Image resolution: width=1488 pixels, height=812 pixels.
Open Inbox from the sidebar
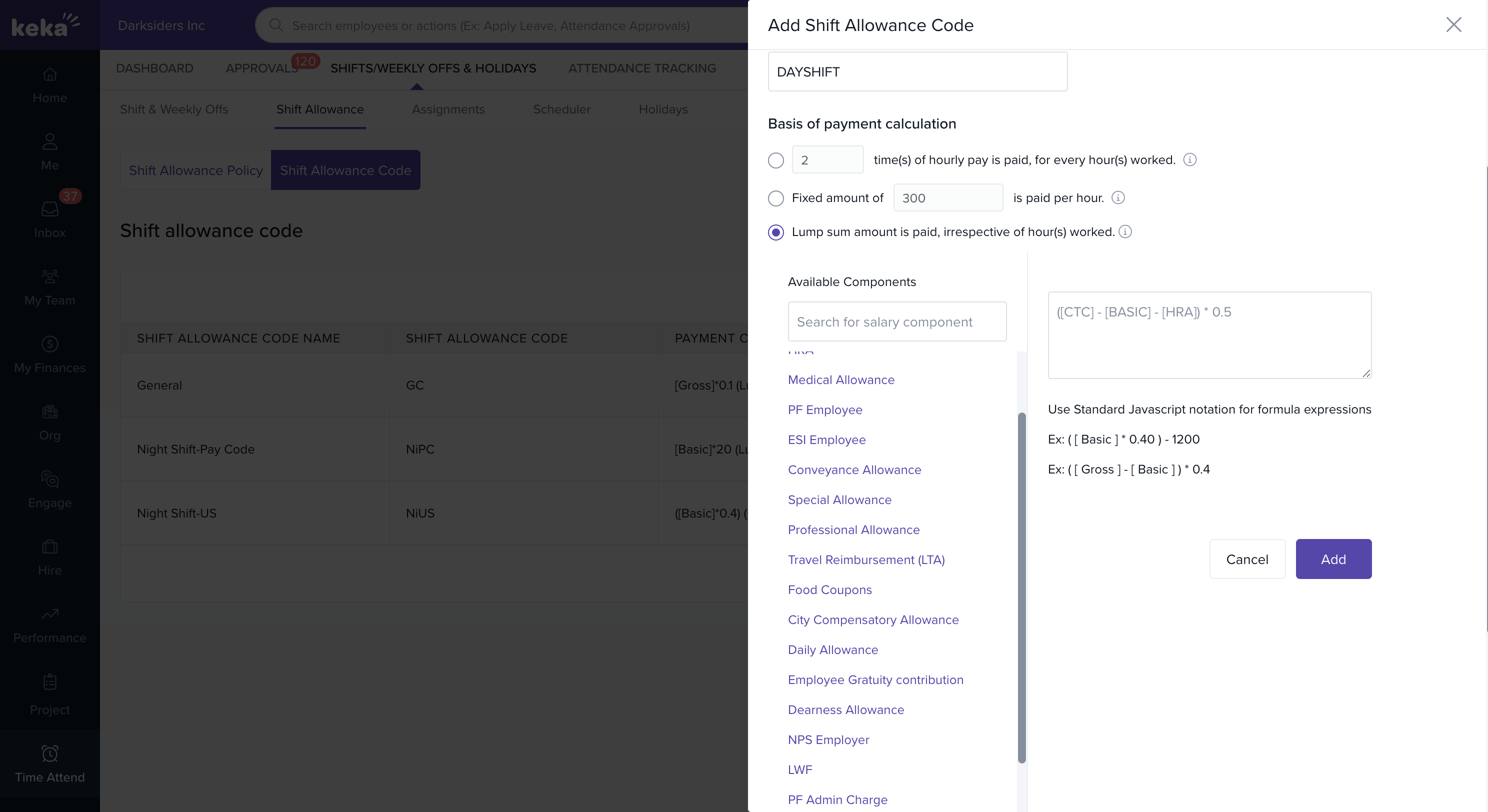[x=49, y=219]
